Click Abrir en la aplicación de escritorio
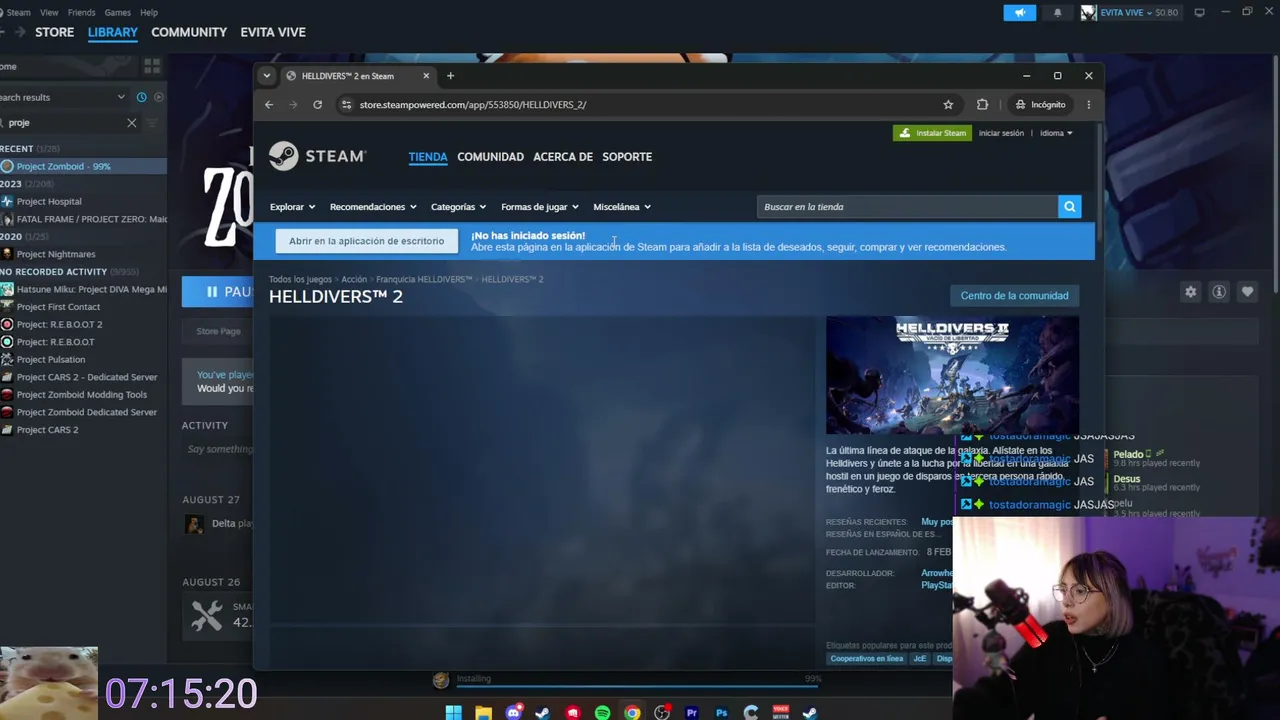This screenshot has height=720, width=1280. pos(366,241)
